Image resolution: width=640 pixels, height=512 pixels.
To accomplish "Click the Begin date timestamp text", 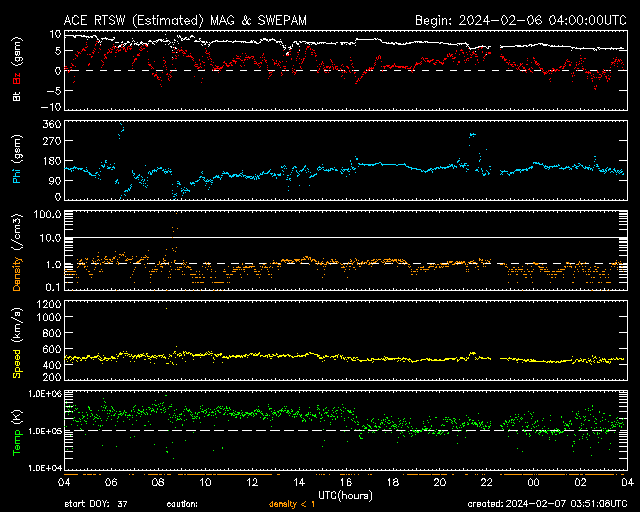I will click(521, 20).
